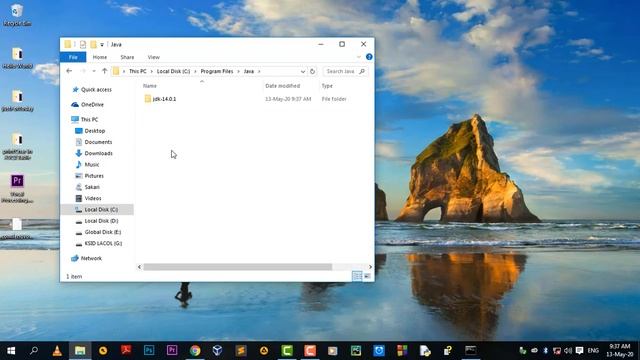Image resolution: width=640 pixels, height=360 pixels.
Task: Switch to Details view in the status bar
Action: click(357, 276)
